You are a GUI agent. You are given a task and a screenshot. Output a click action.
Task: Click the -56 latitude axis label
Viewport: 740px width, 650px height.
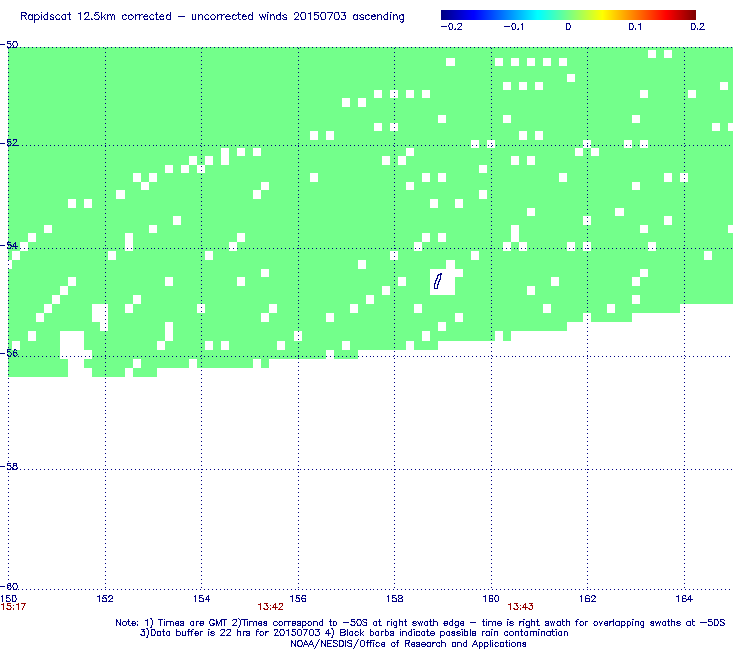pyautogui.click(x=9, y=353)
